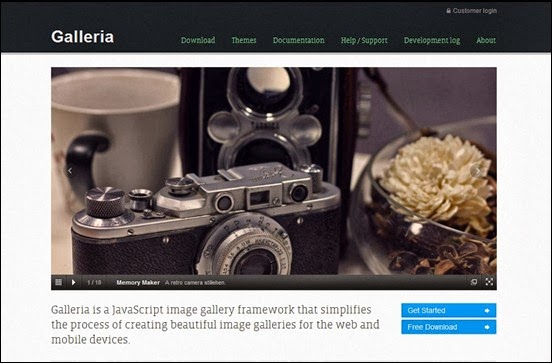Click the arrow icon on Get Started
The width and height of the screenshot is (552, 363).
click(x=487, y=311)
